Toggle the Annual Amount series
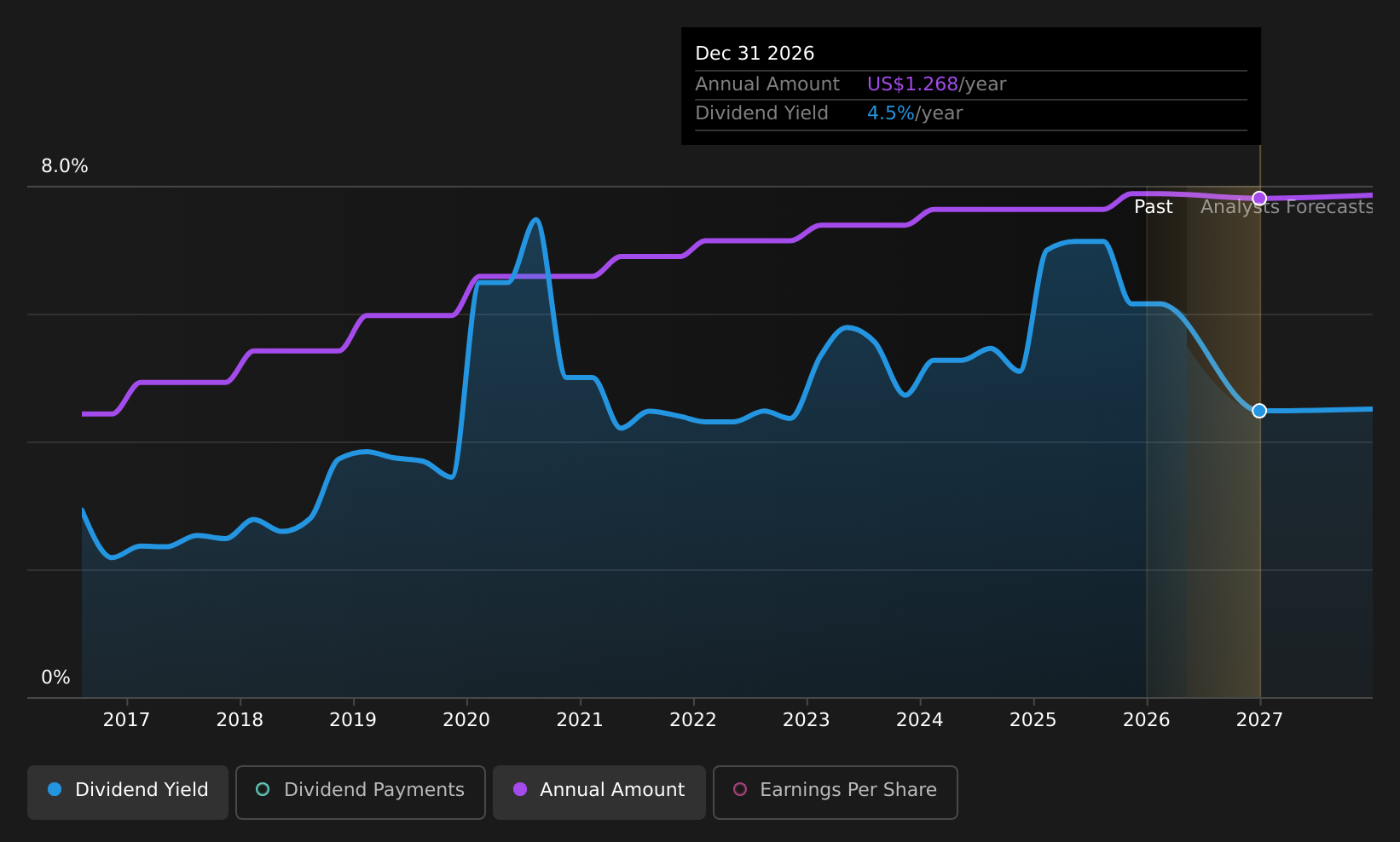This screenshot has height=842, width=1400. (599, 792)
